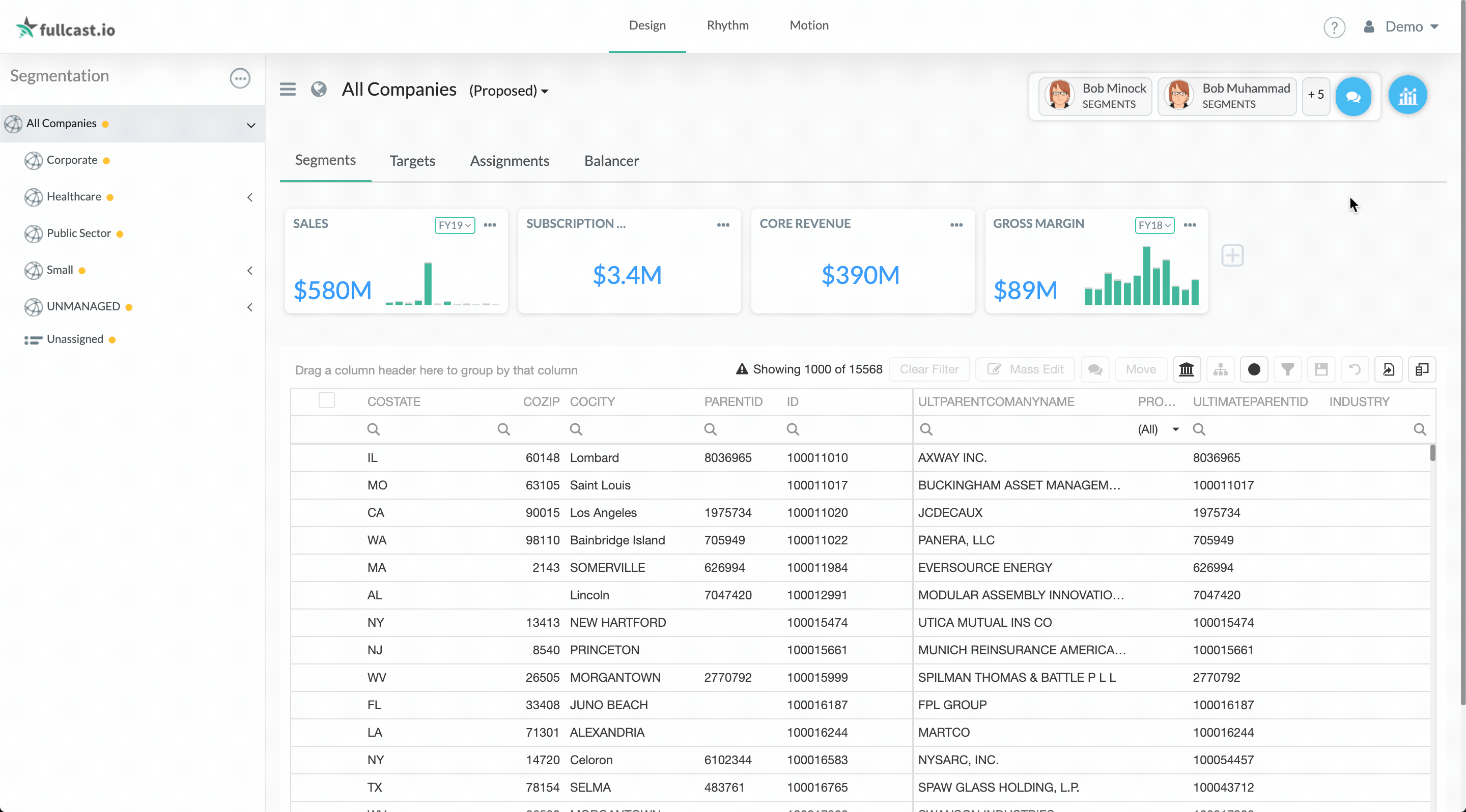1466x812 pixels.
Task: Click the add metric card plus button
Action: click(x=1232, y=255)
